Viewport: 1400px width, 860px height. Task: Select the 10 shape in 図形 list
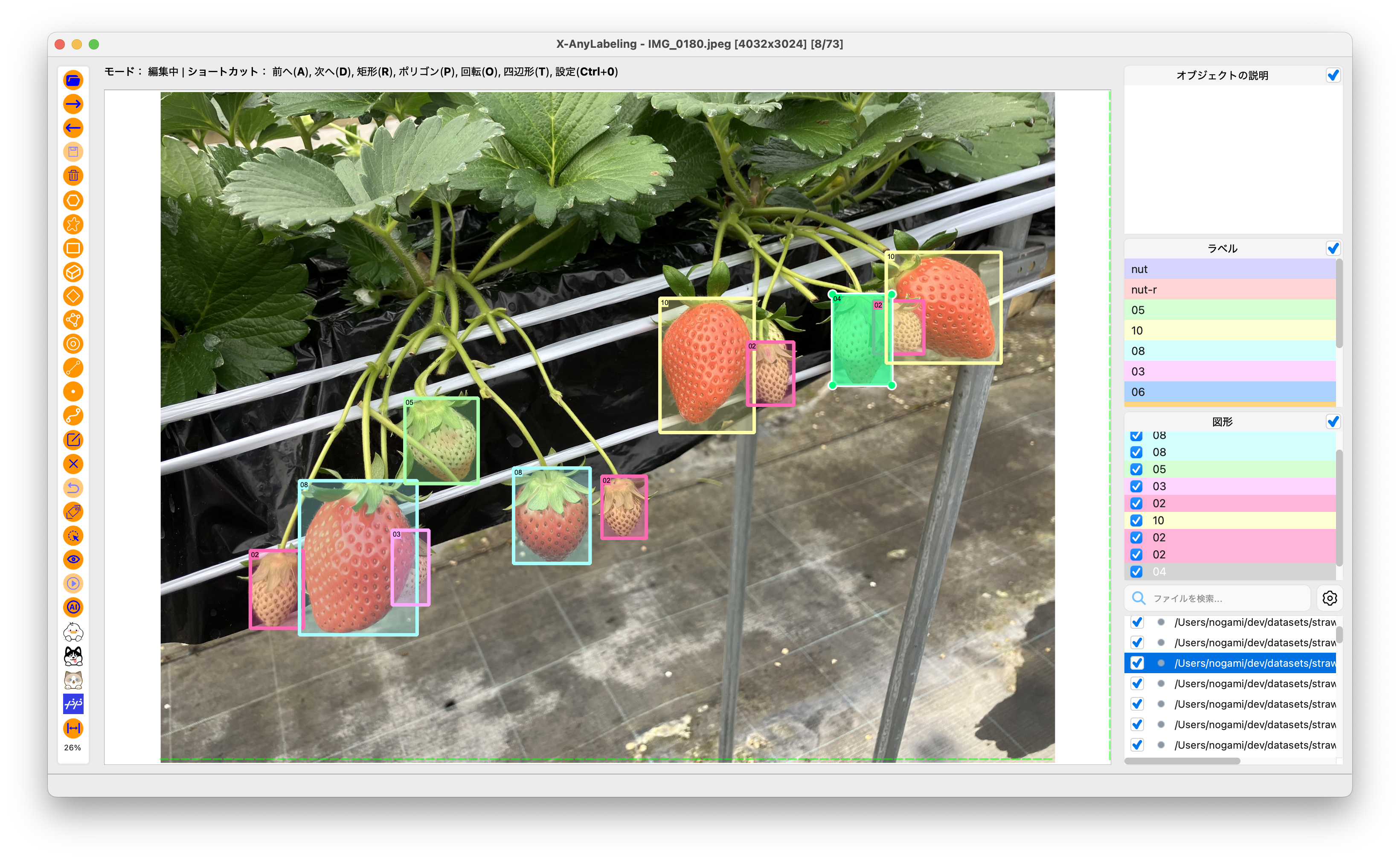click(x=1229, y=520)
